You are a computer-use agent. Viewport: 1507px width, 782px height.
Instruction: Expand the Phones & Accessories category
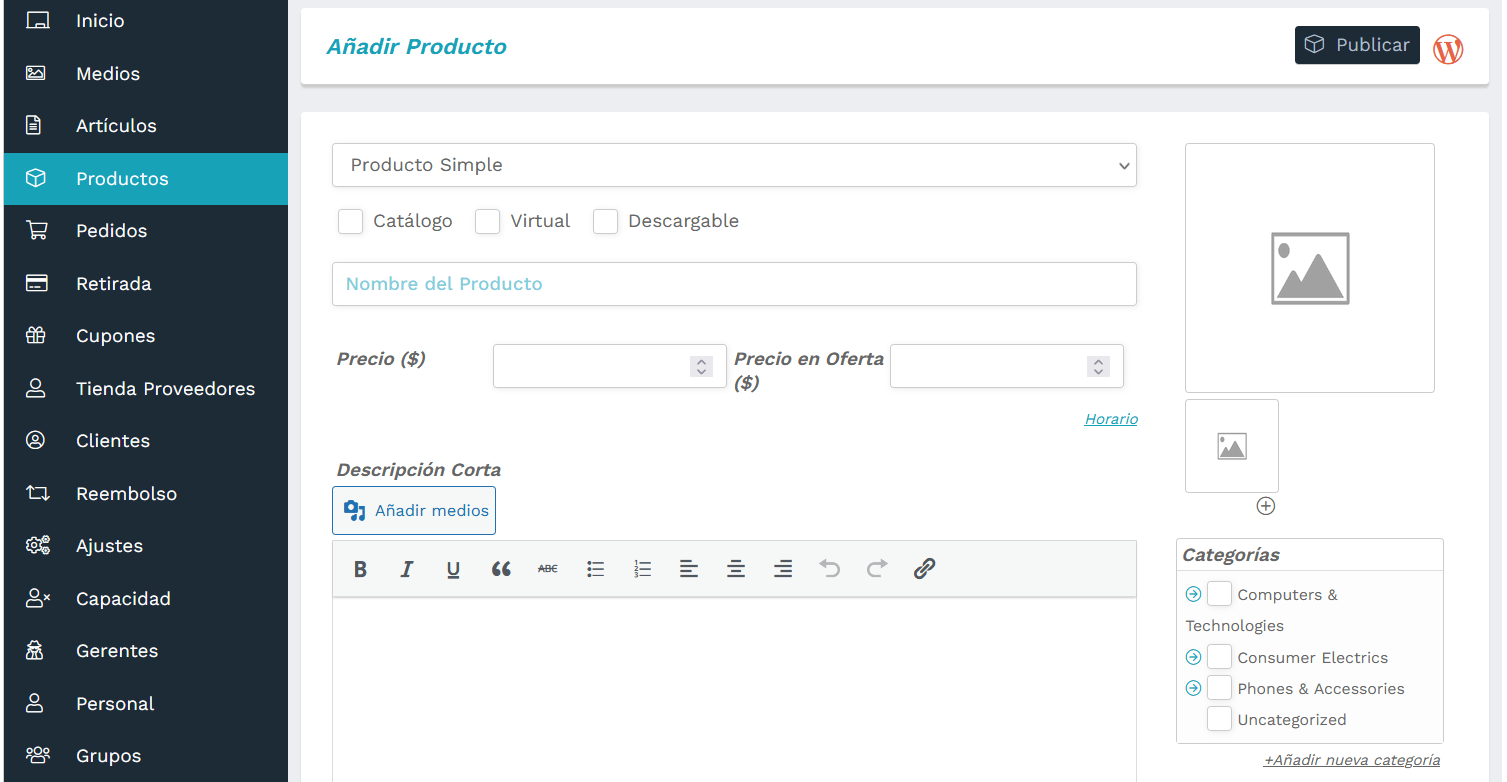point(1193,687)
